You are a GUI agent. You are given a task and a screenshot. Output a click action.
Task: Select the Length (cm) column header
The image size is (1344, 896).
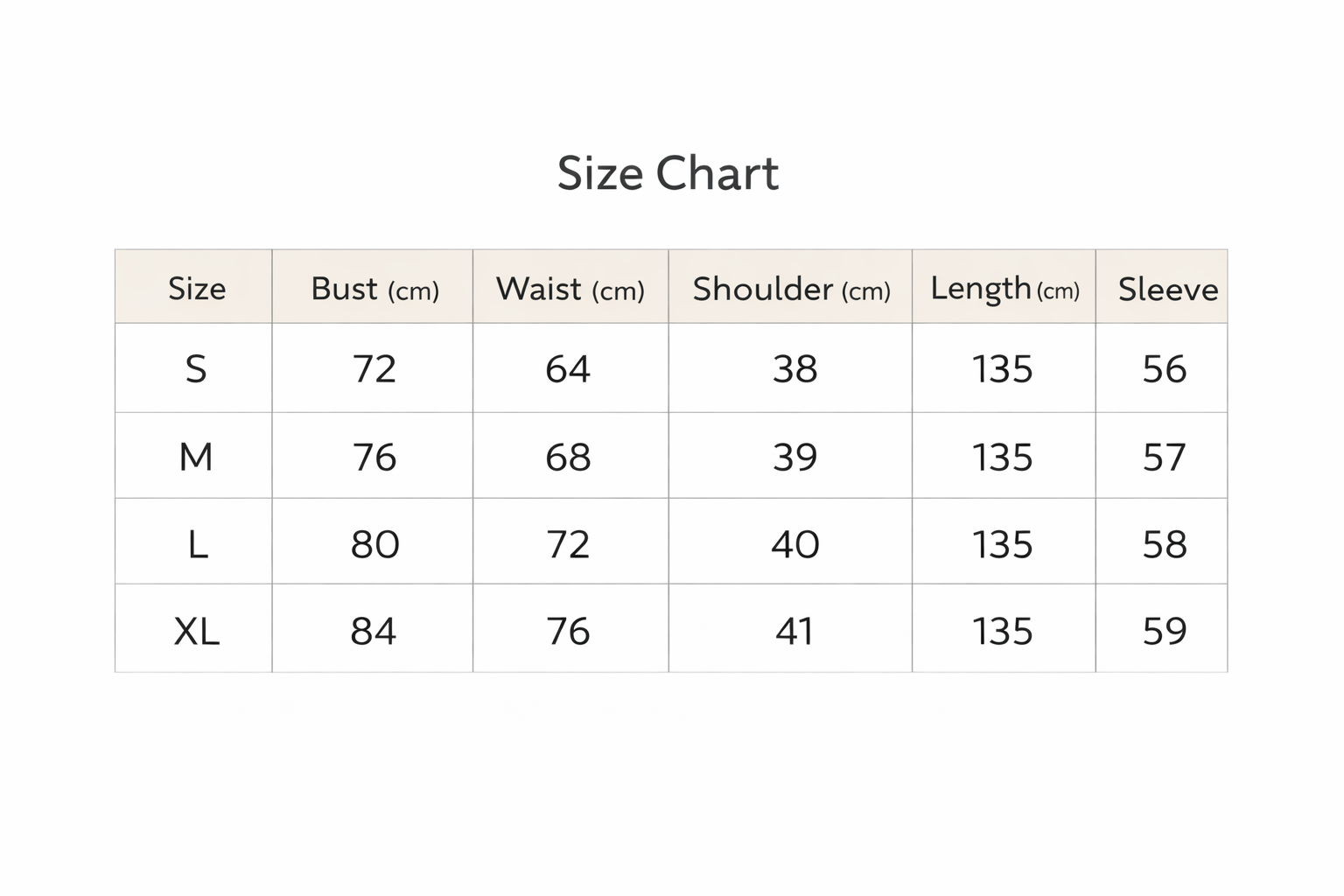[x=1004, y=289]
